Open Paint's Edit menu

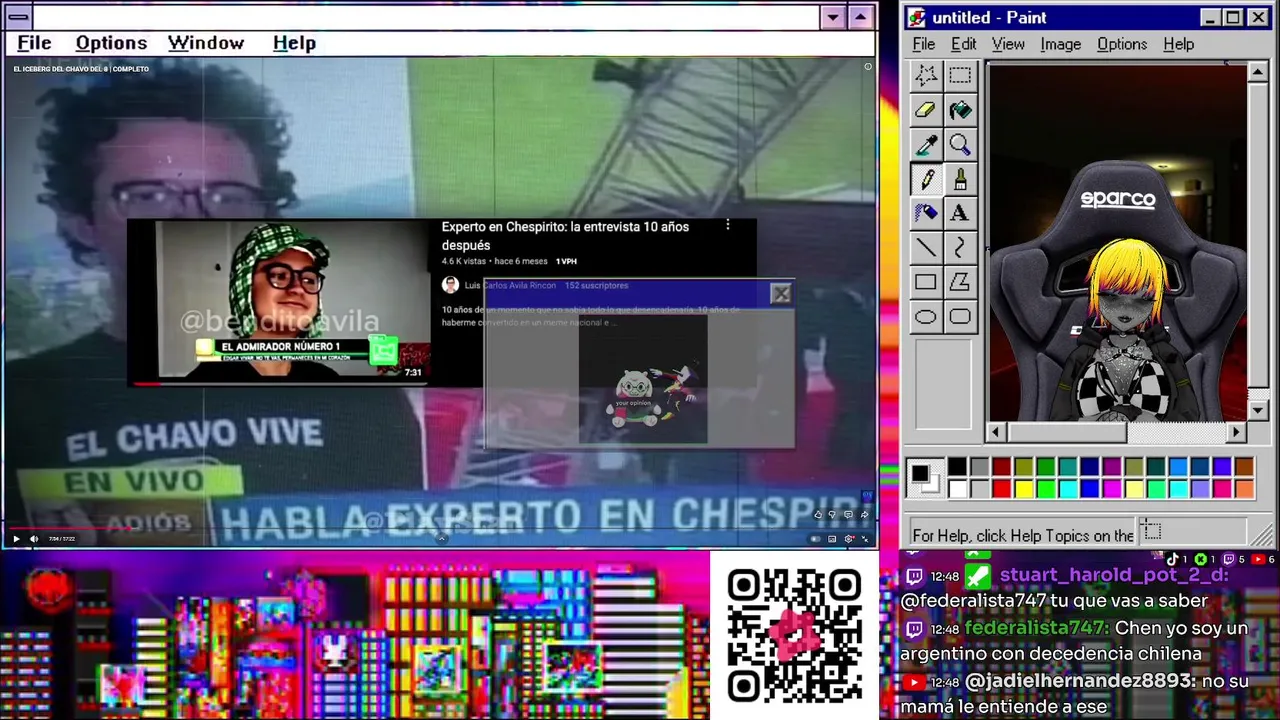(x=963, y=44)
